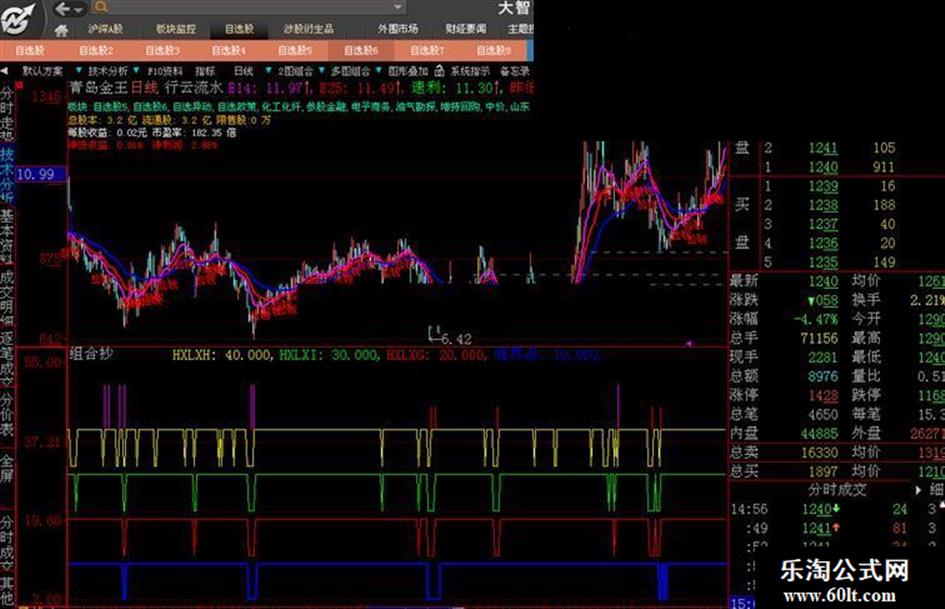Click inside the stock search field
Viewport: 945px width, 609px height.
coord(250,7)
